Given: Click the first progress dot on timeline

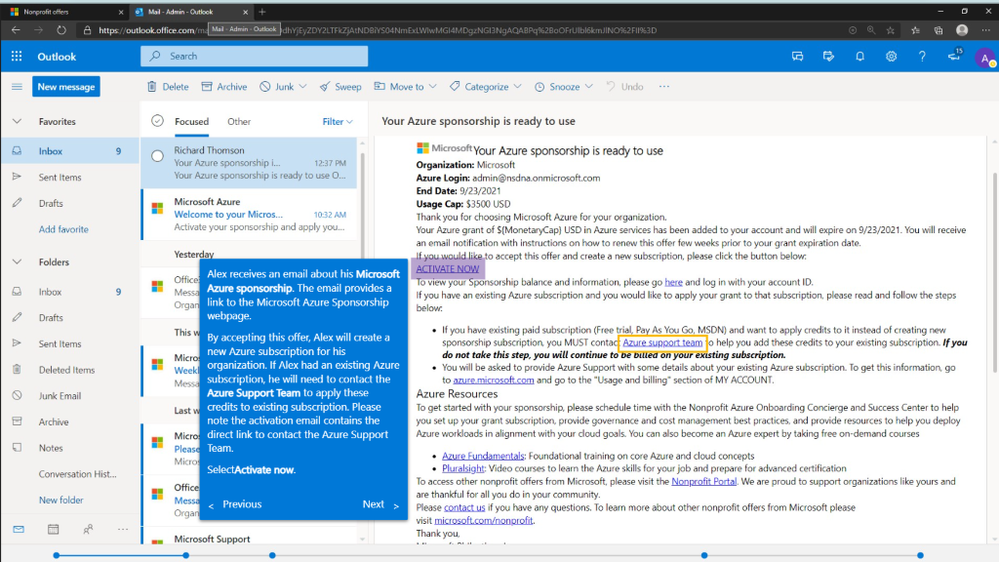Looking at the screenshot, I should click(57, 556).
